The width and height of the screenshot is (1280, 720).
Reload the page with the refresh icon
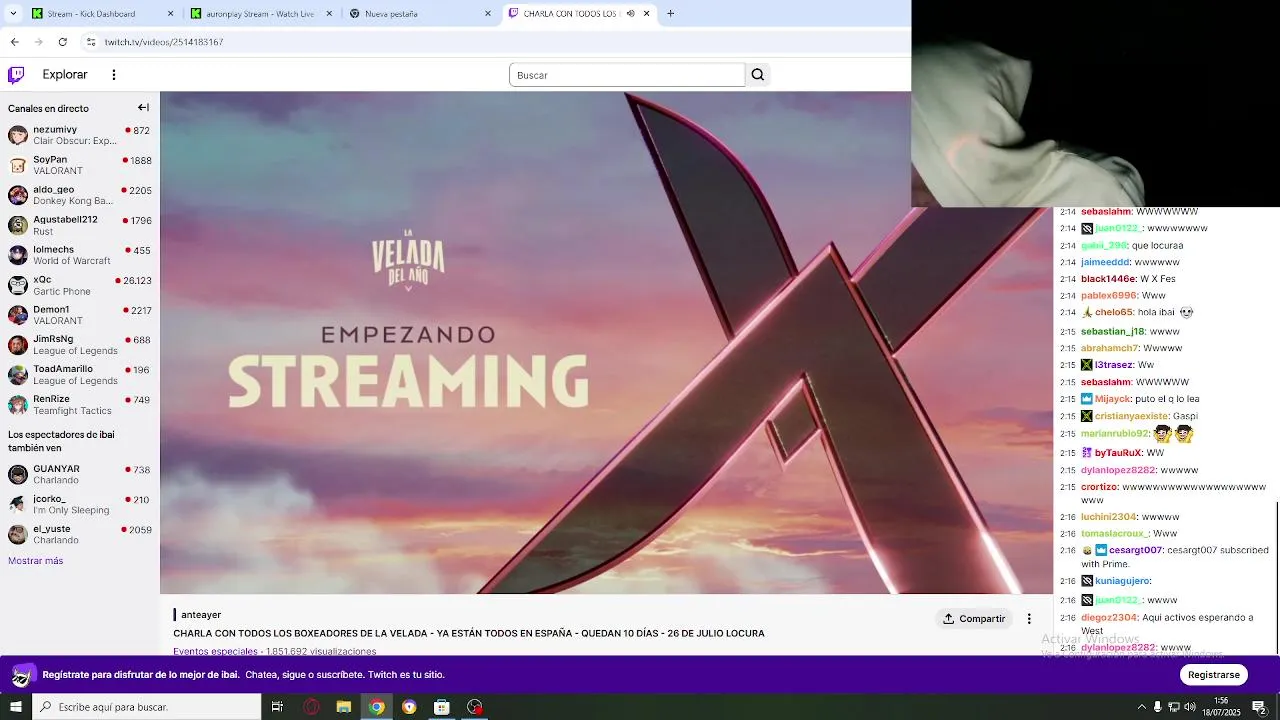click(62, 42)
